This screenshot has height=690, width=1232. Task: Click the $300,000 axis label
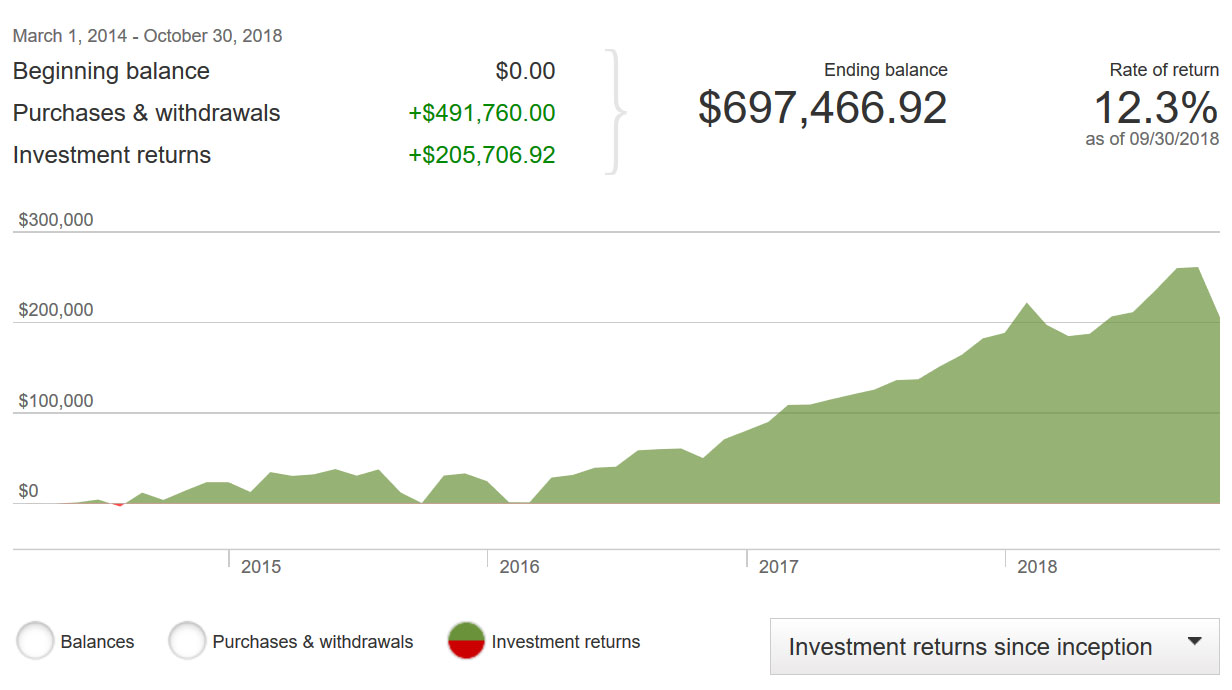56,220
